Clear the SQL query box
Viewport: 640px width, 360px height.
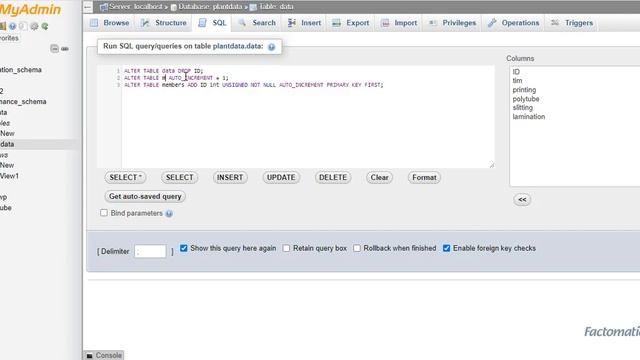click(x=380, y=178)
